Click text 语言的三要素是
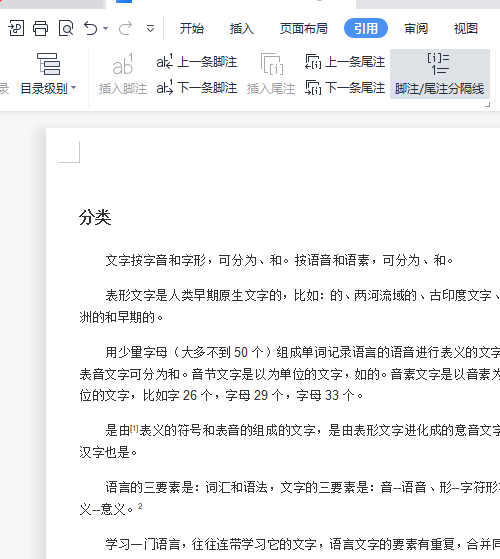Screen dimensions: 500x559 149,487
